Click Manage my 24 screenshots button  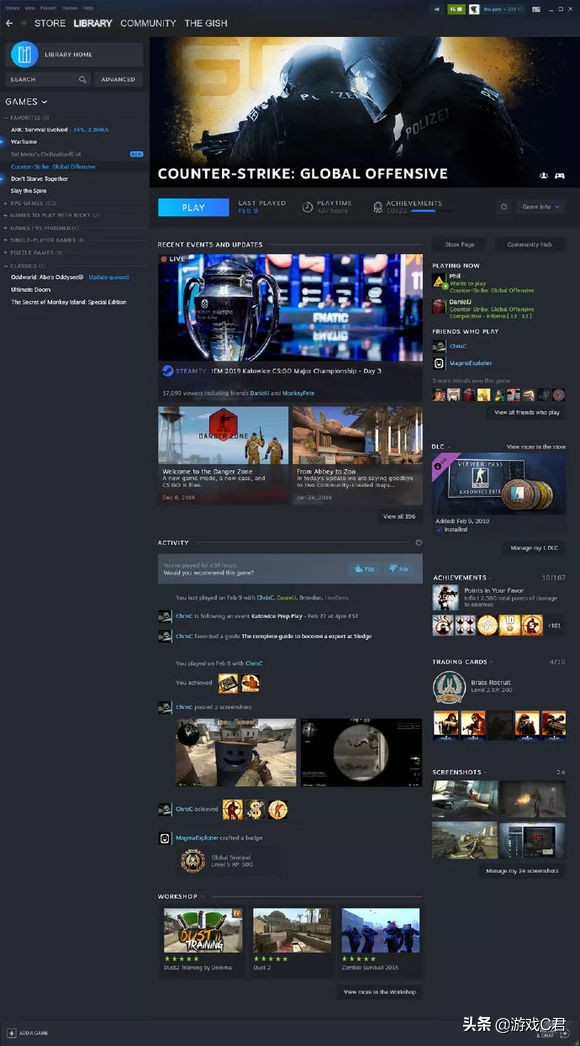pyautogui.click(x=522, y=871)
